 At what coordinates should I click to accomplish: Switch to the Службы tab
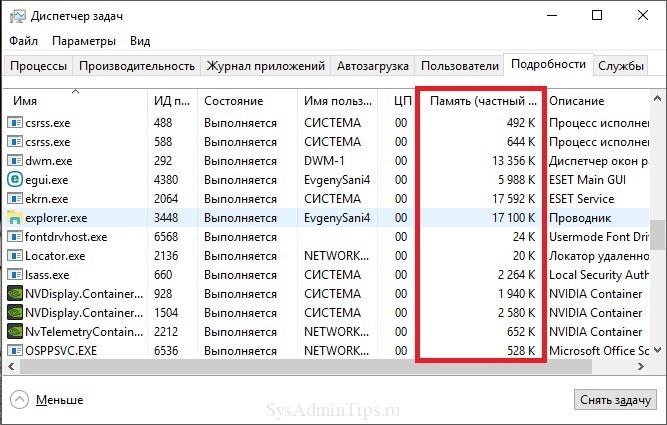[621, 66]
